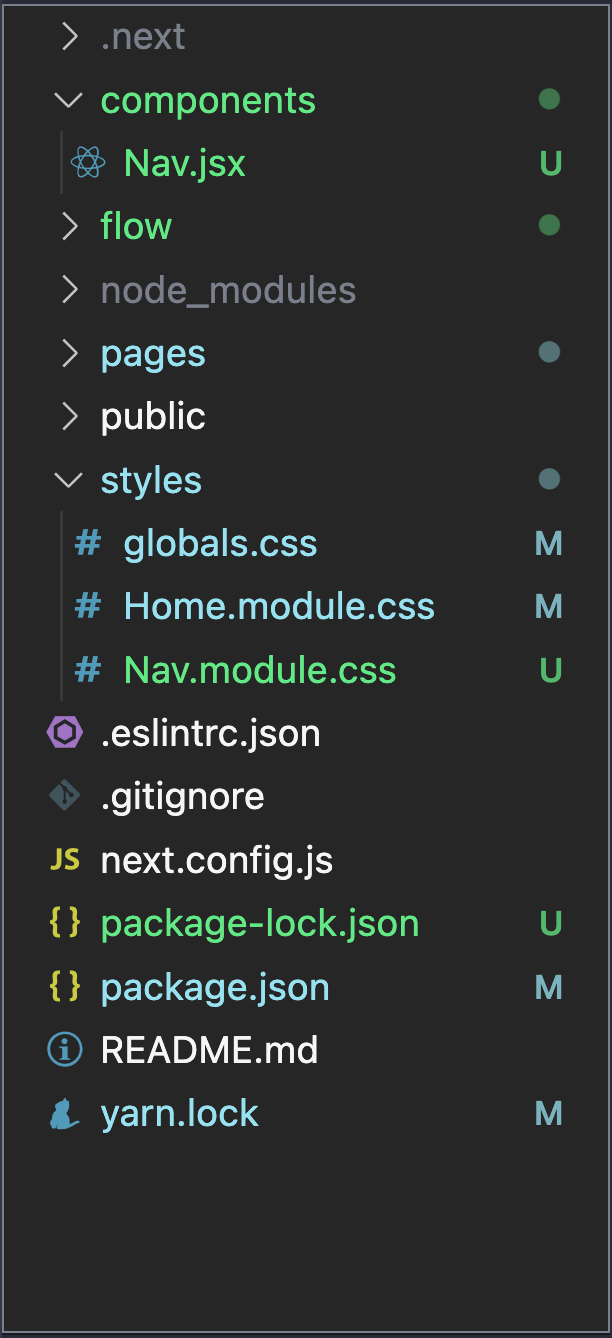Collapse the components folder chevron
Screen dimensions: 612x1338
(x=69, y=100)
